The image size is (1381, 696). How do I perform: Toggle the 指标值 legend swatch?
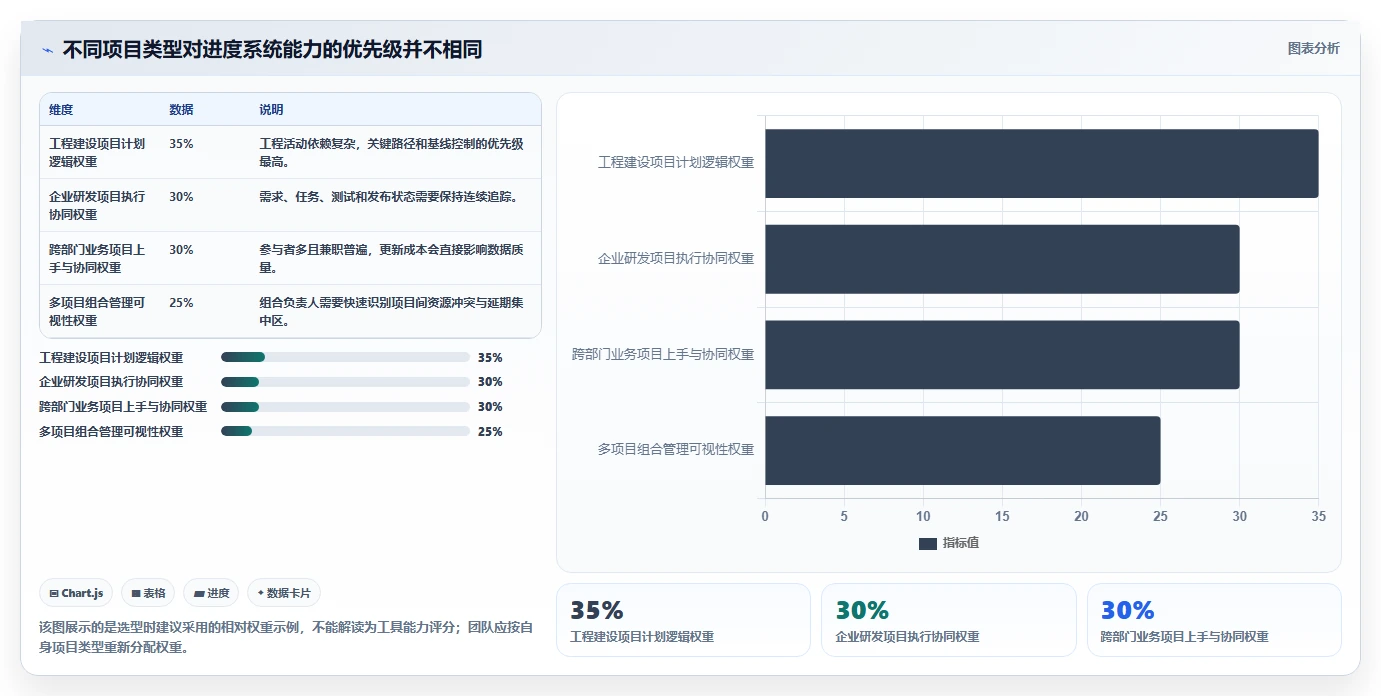(928, 543)
